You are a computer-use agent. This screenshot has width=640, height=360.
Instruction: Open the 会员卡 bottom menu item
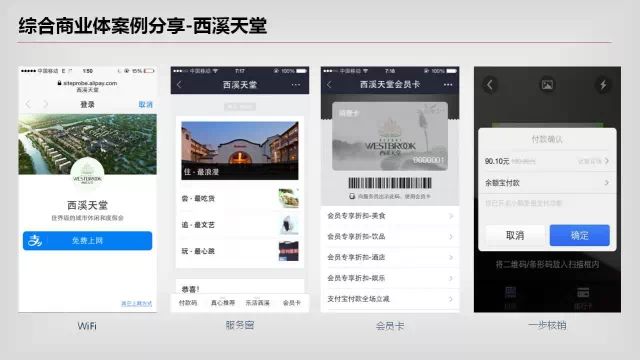point(292,303)
